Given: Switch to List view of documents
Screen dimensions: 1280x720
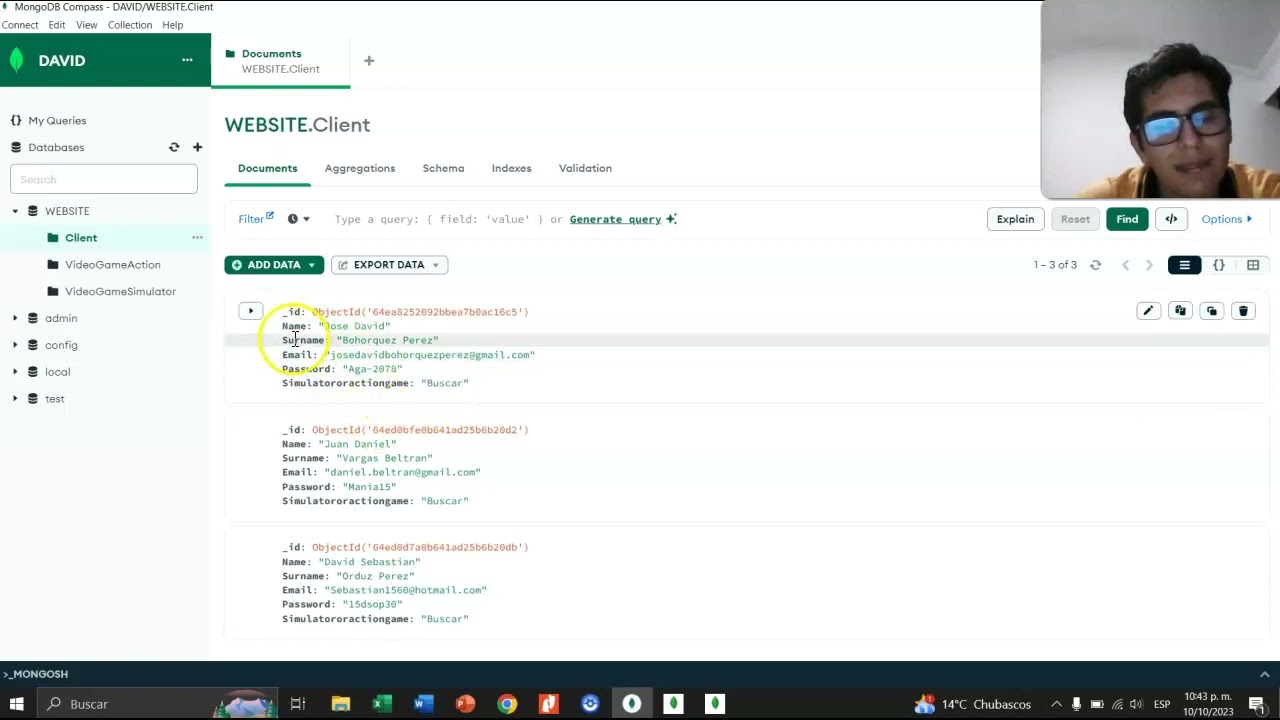Looking at the screenshot, I should point(1185,265).
